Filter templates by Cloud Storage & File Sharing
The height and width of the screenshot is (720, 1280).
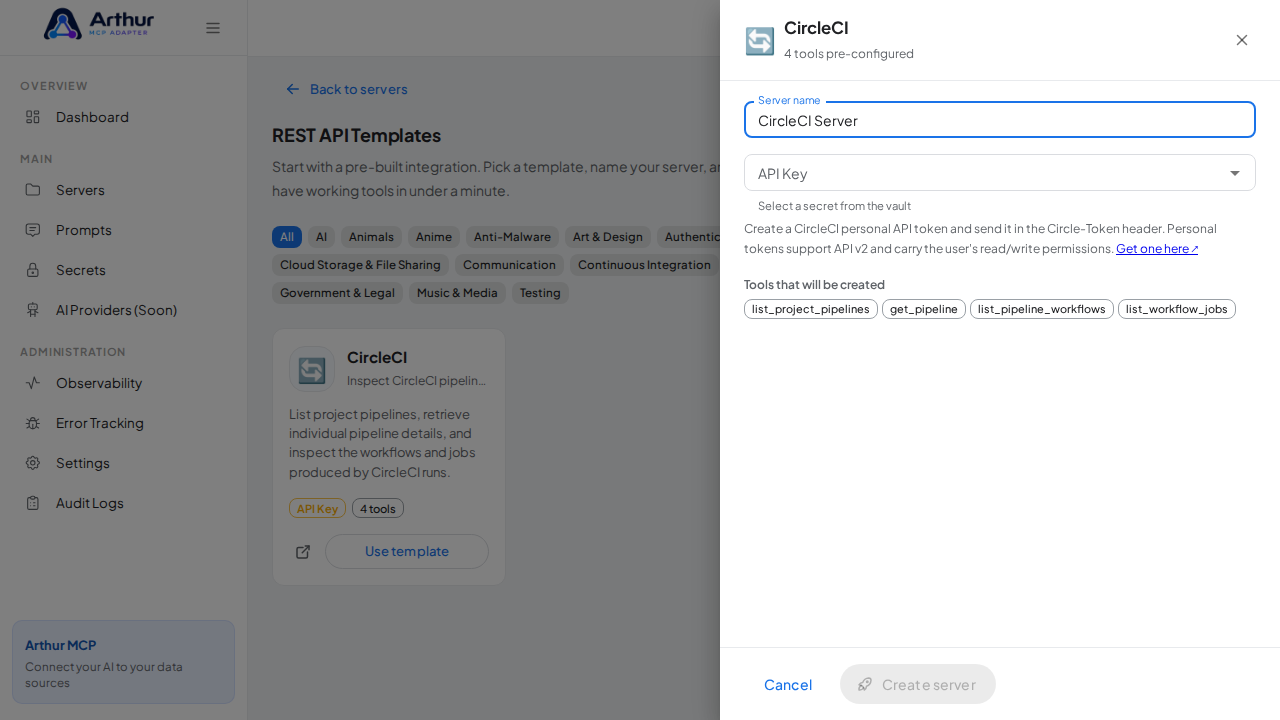[360, 265]
